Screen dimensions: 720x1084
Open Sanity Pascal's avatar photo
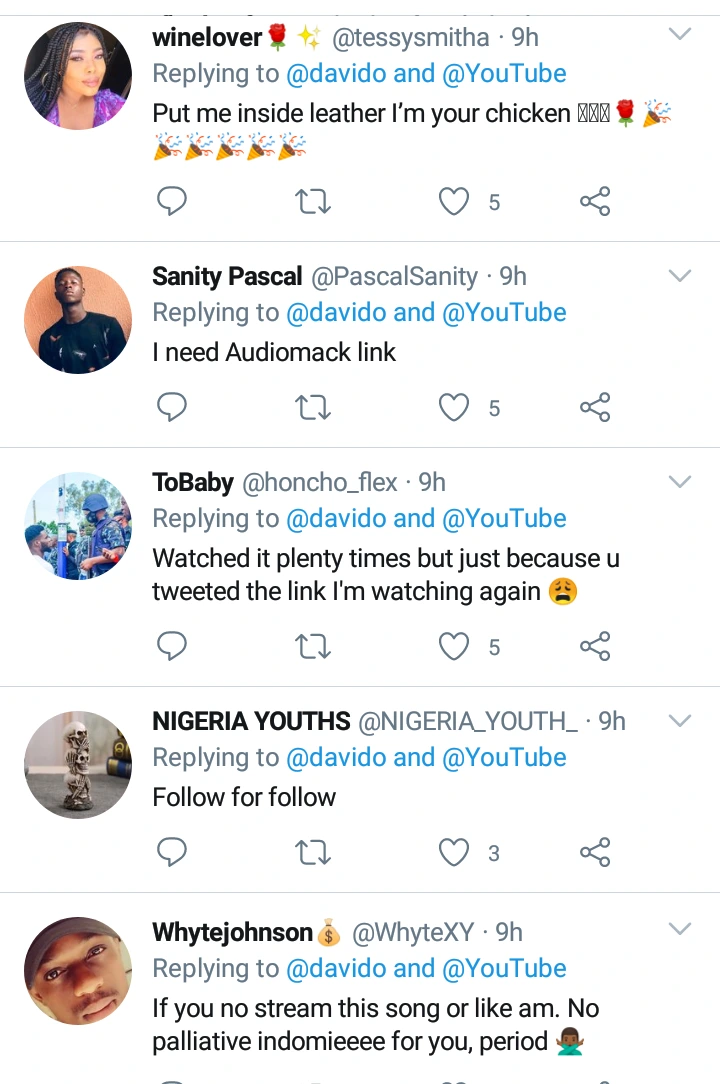[78, 320]
